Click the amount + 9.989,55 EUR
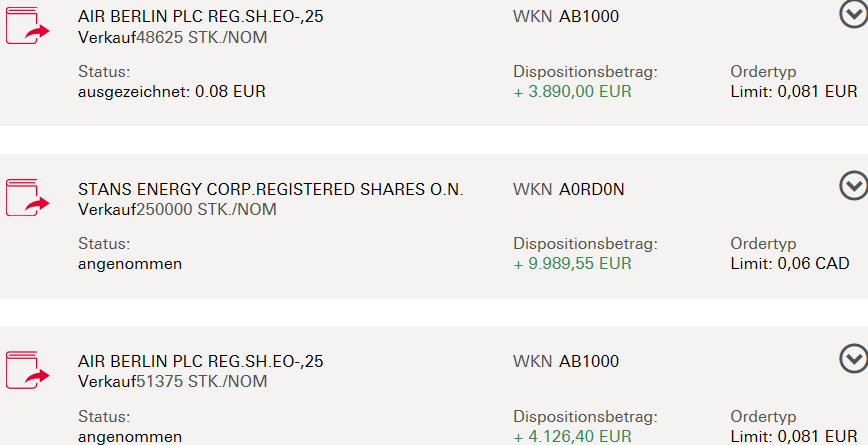 [572, 264]
